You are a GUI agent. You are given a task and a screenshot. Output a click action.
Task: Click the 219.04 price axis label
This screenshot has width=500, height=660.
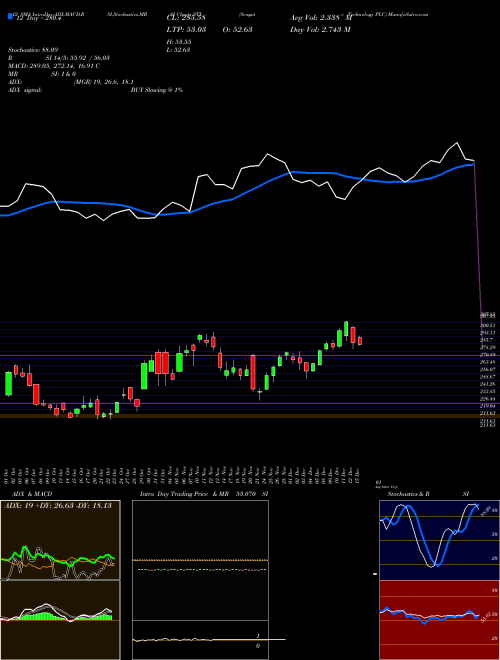pyautogui.click(x=487, y=406)
